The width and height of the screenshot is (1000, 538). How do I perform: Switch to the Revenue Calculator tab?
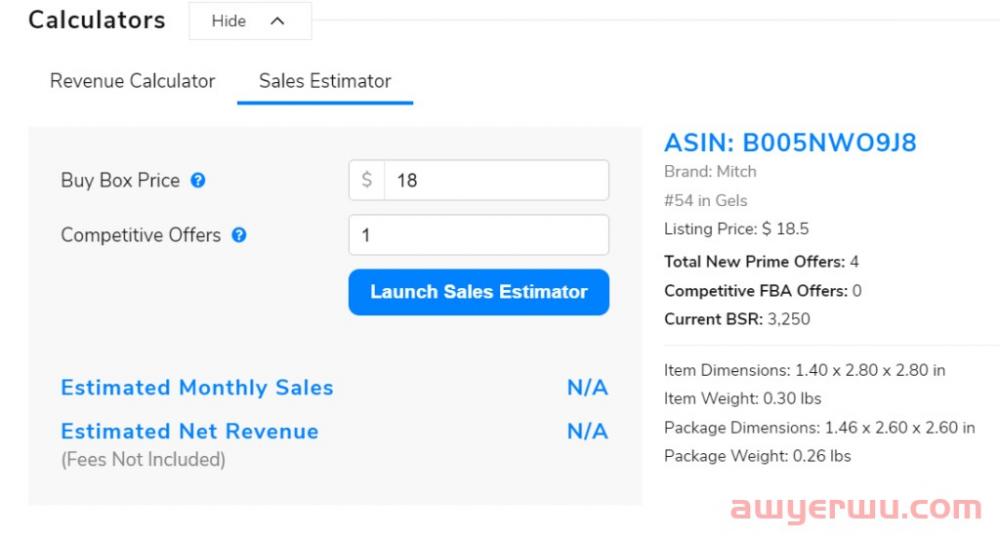(133, 81)
